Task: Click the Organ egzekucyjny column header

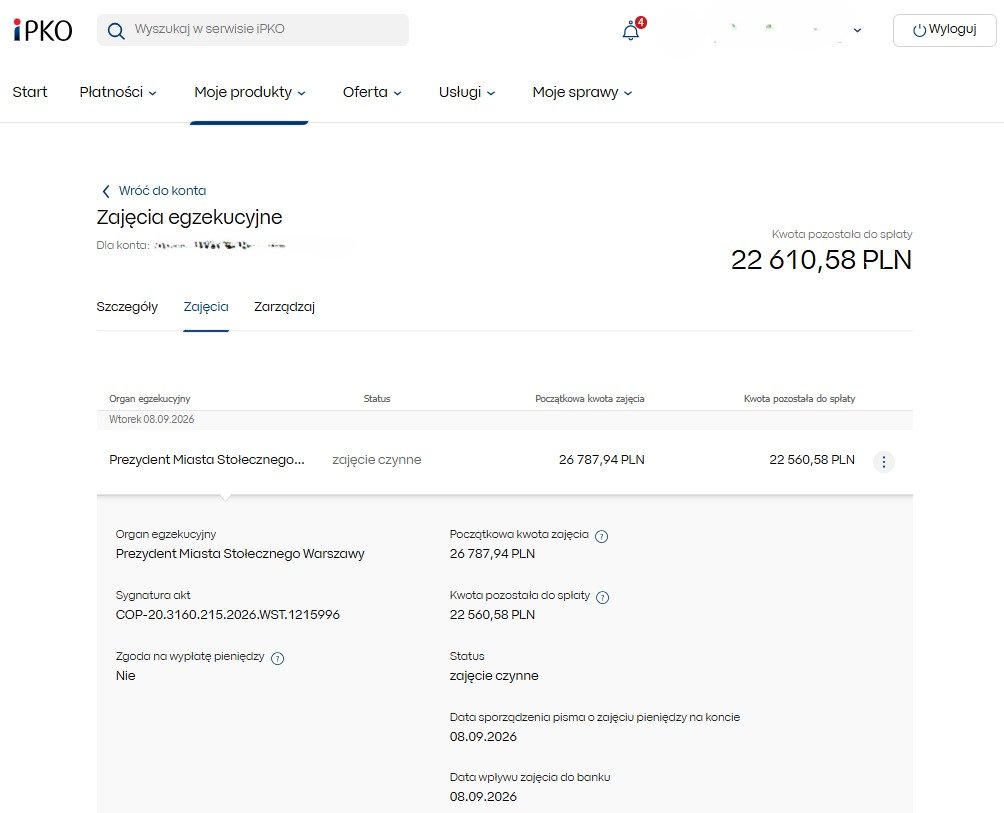Action: [150, 399]
